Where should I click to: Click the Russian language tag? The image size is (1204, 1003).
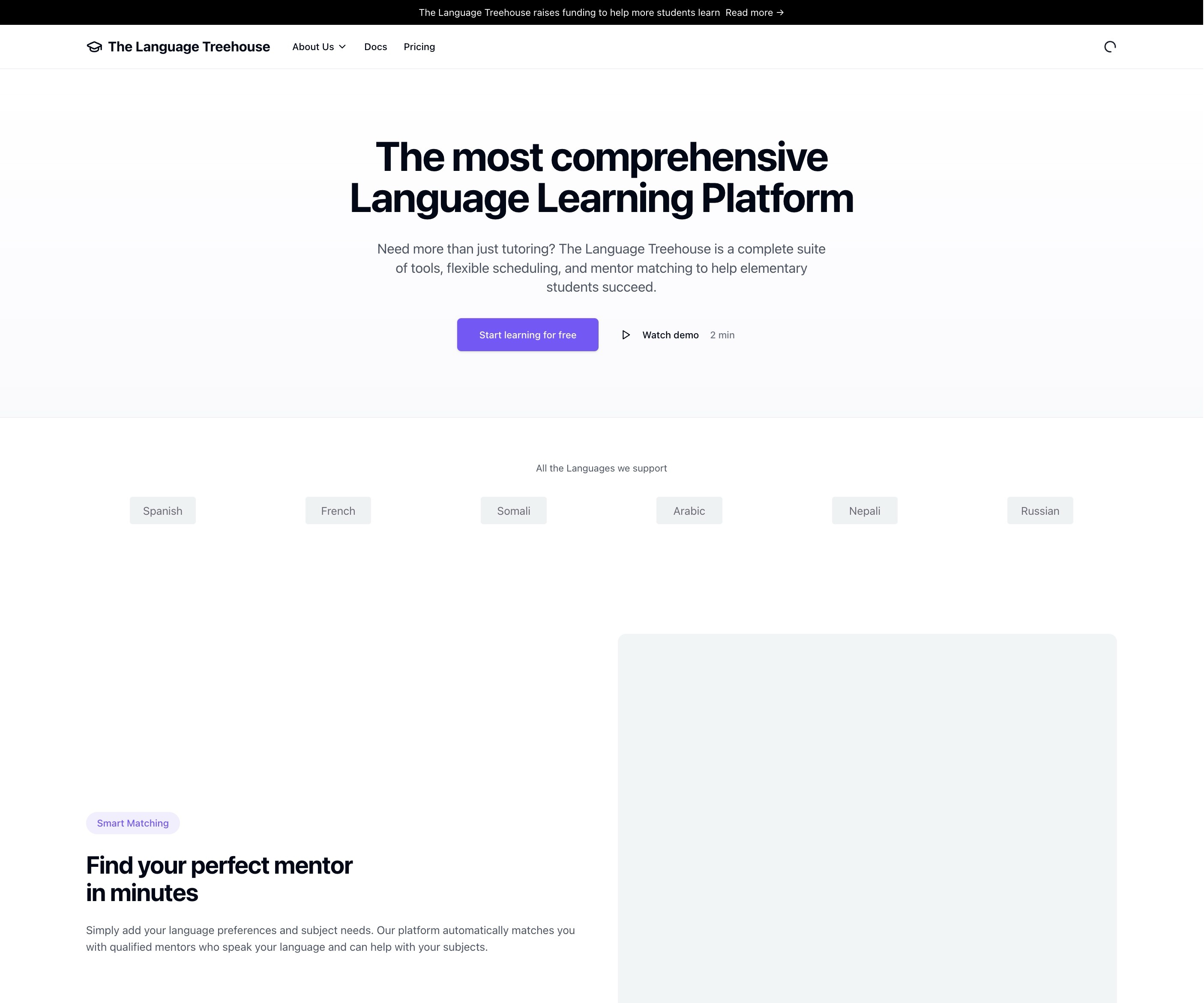point(1039,510)
